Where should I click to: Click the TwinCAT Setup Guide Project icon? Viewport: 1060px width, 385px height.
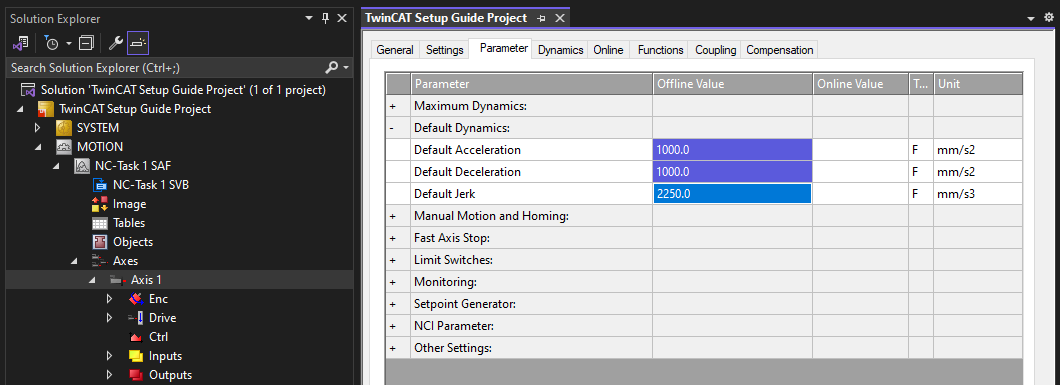pos(46,109)
